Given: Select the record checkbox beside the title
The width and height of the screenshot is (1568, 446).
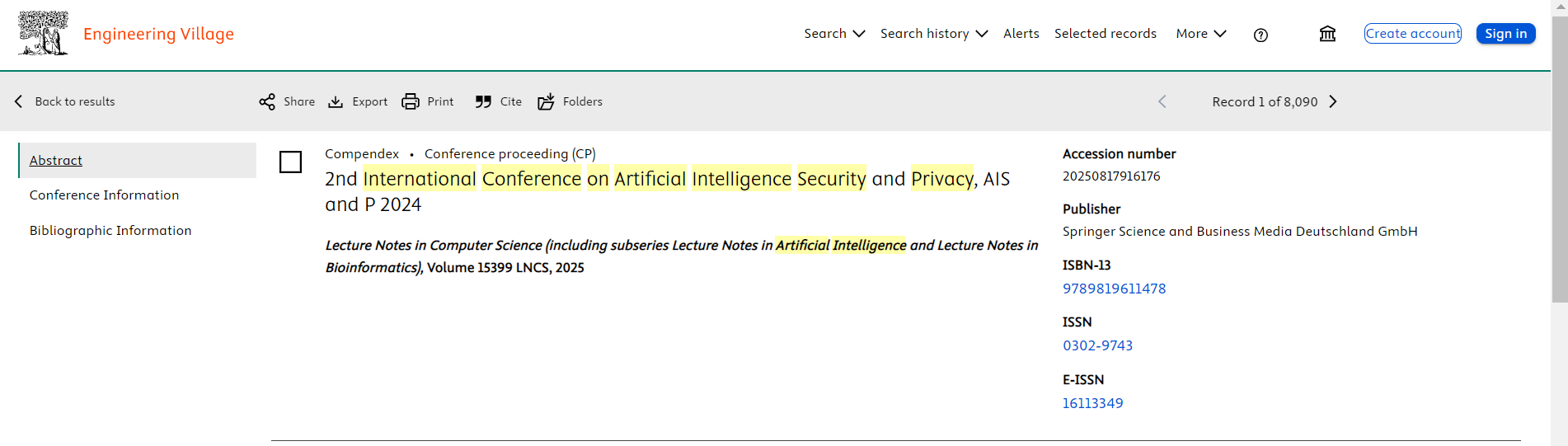Looking at the screenshot, I should pos(290,162).
